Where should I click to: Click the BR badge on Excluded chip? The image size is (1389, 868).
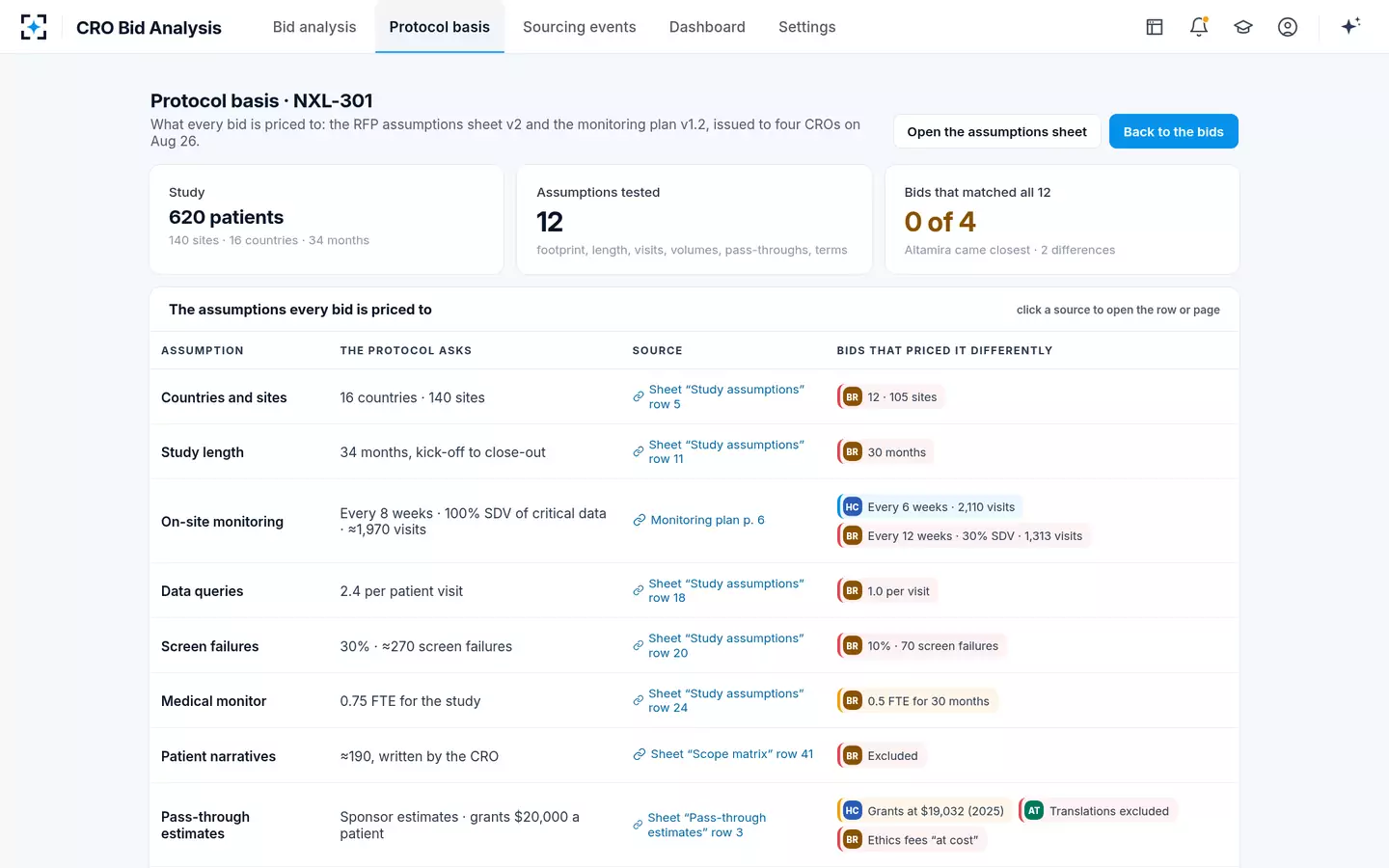pyautogui.click(x=853, y=756)
